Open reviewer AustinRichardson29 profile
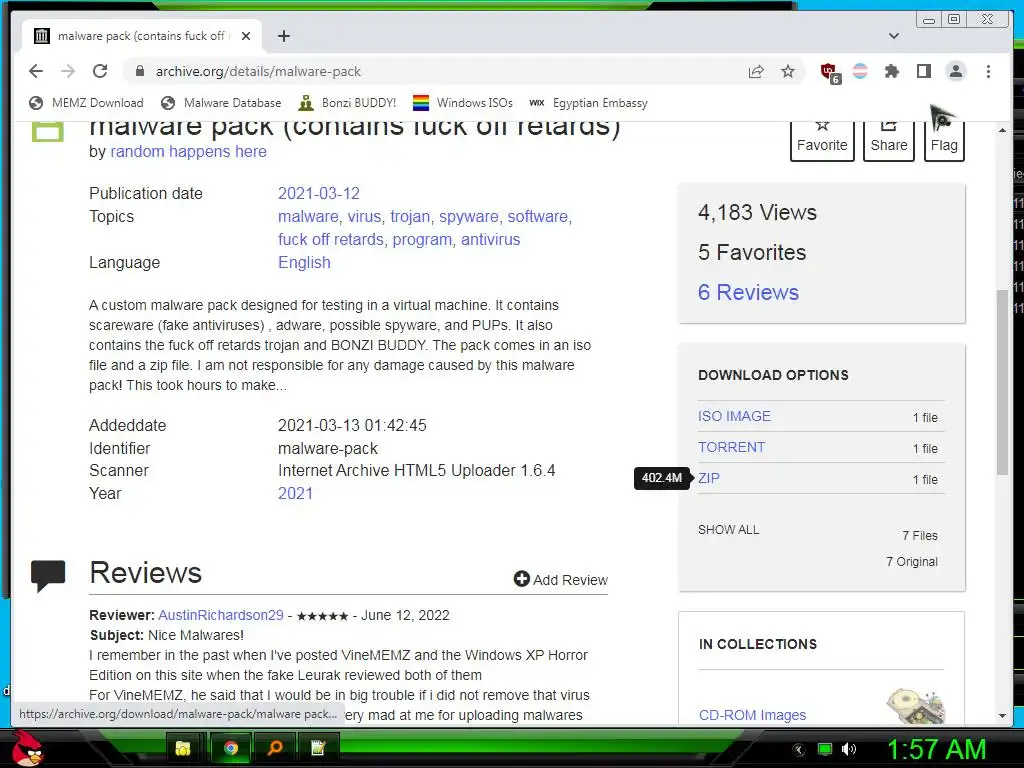1024x768 pixels. pos(221,615)
